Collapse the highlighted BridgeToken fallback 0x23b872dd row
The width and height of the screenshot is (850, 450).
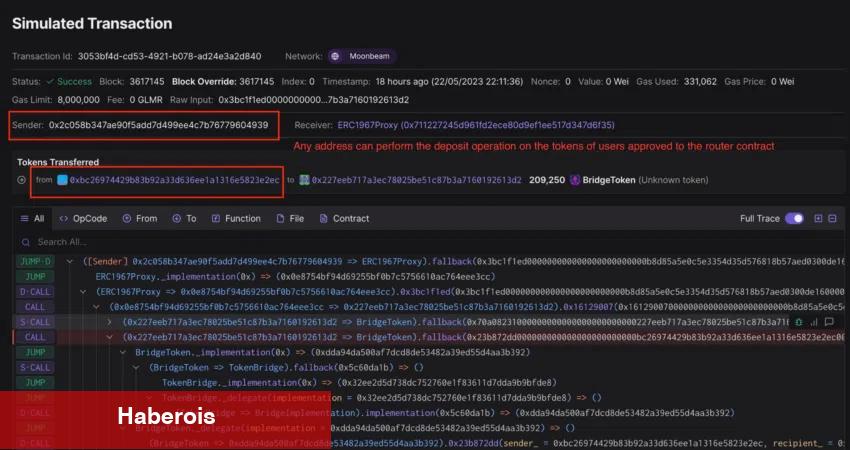[110, 337]
